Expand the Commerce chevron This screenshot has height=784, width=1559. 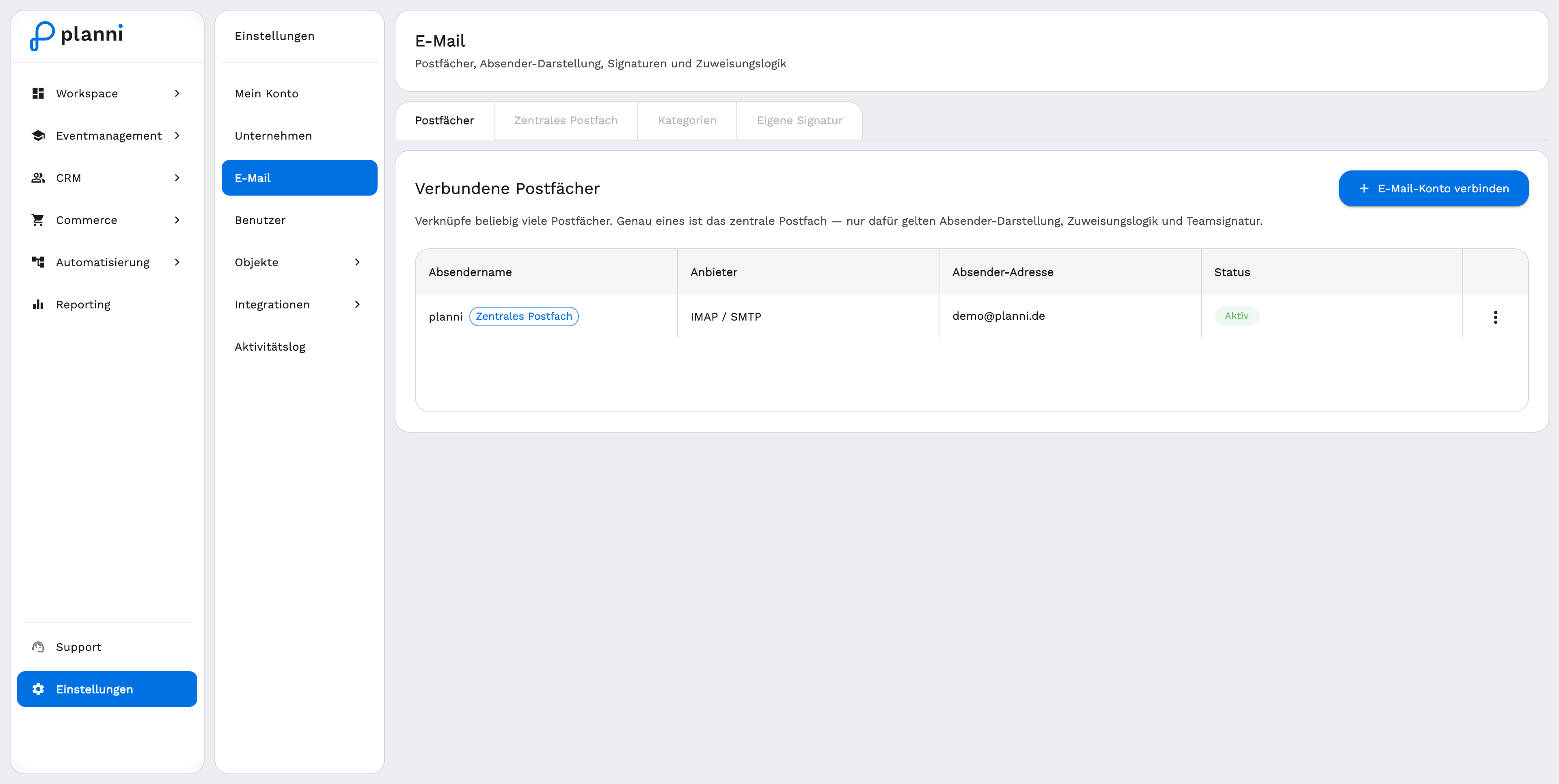tap(177, 220)
